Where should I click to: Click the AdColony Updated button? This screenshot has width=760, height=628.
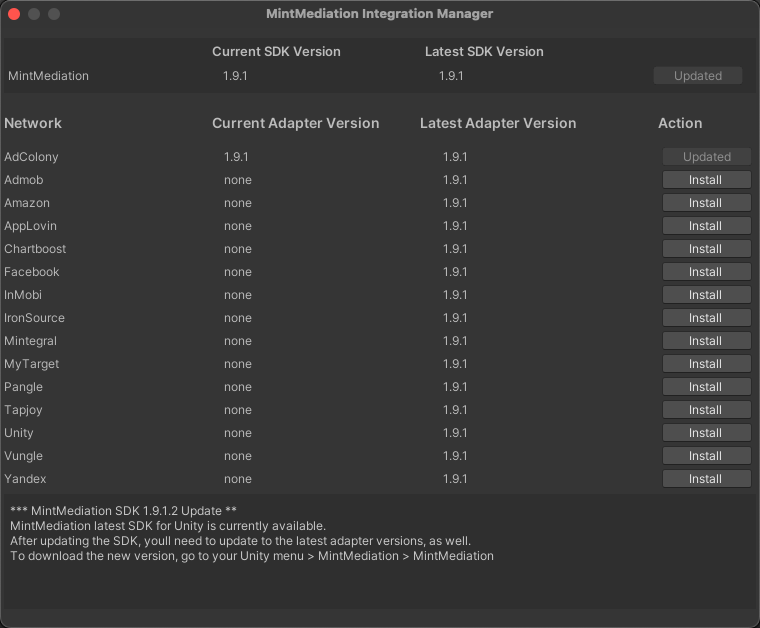pyautogui.click(x=706, y=157)
